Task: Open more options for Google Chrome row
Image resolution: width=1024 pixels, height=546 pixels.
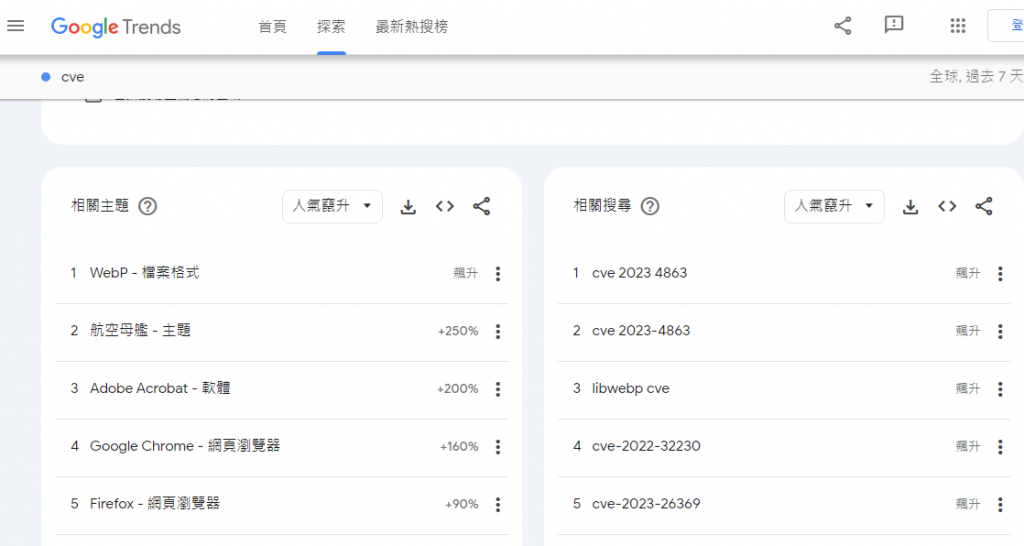Action: point(498,447)
